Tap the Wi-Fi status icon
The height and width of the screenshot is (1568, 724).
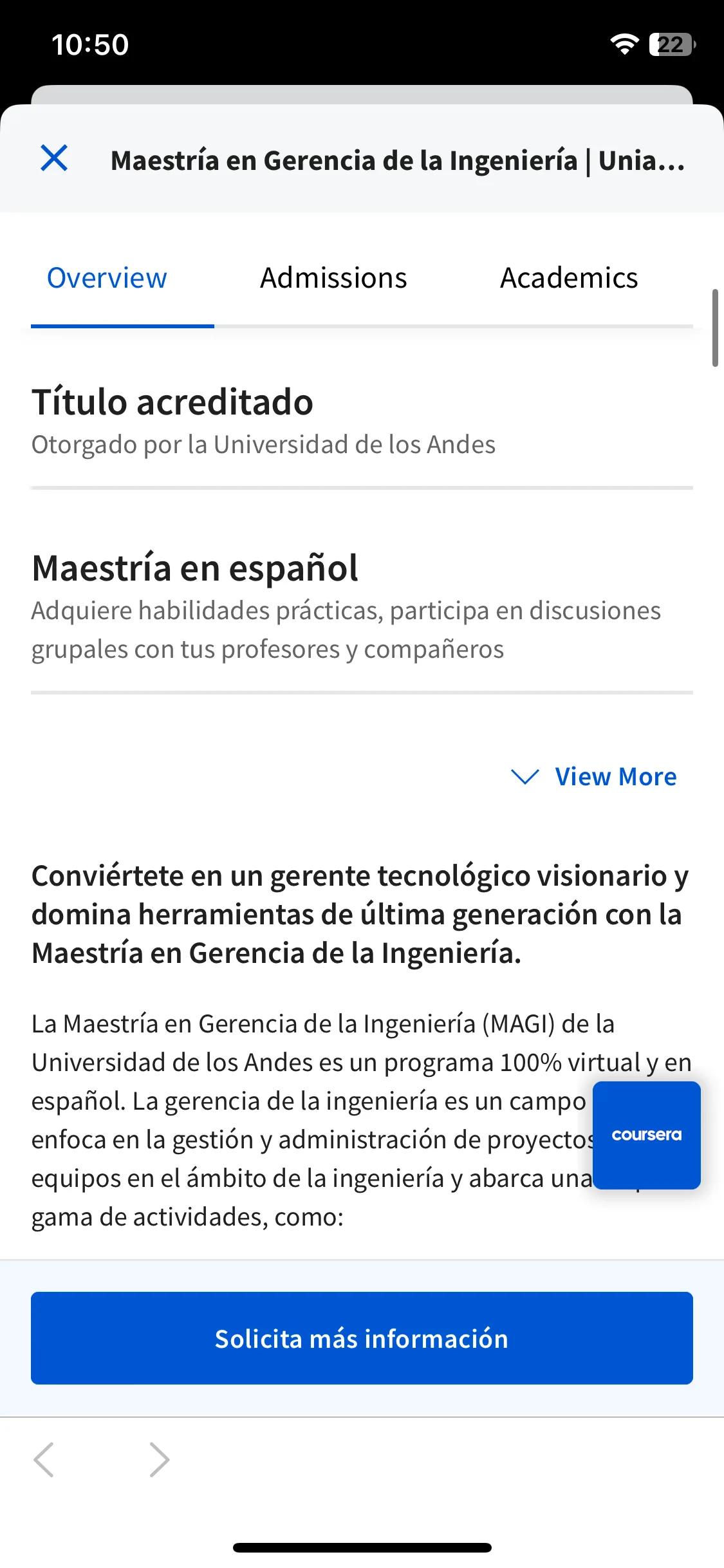pos(624,44)
